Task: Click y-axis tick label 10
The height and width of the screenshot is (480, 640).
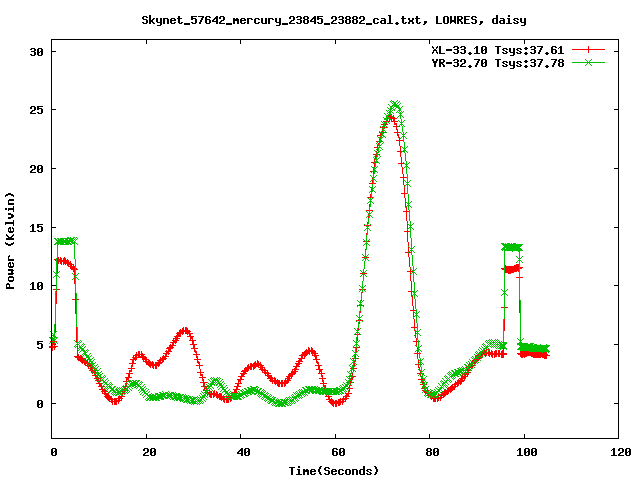Action: tap(36, 286)
